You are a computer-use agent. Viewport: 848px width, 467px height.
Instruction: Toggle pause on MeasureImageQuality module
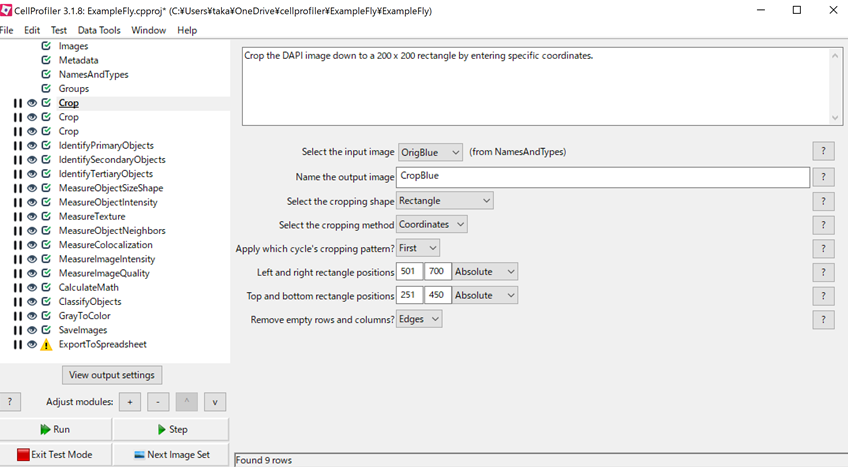pyautogui.click(x=18, y=273)
